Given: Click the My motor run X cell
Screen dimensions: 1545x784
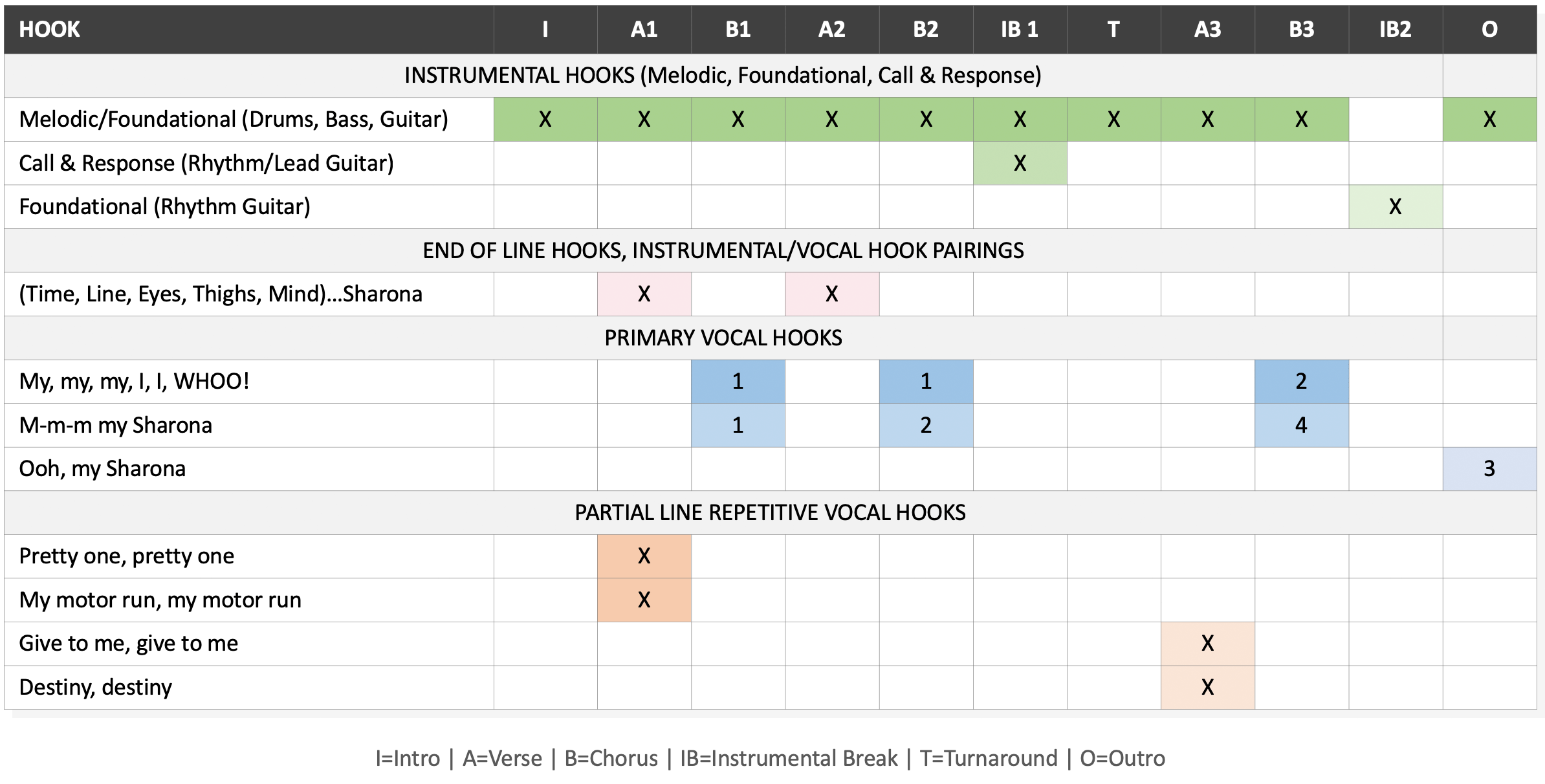Looking at the screenshot, I should pos(644,600).
